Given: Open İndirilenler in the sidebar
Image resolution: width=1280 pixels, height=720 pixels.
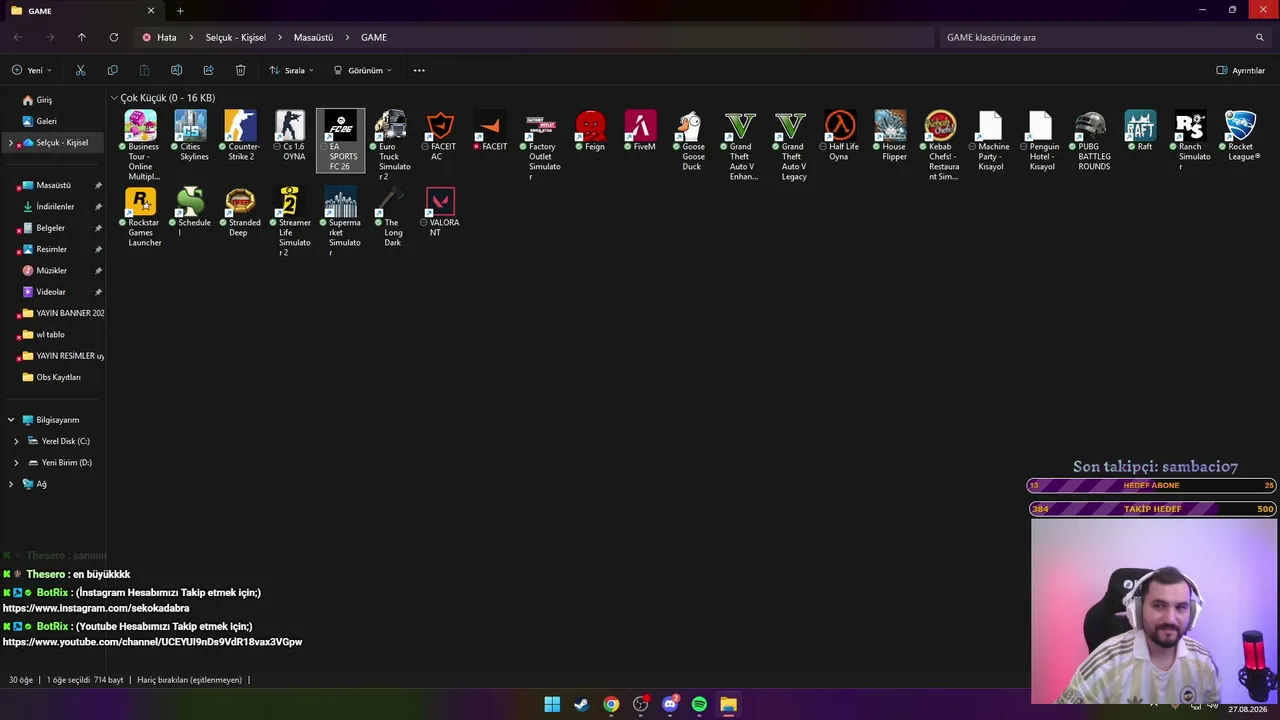Looking at the screenshot, I should coord(53,207).
